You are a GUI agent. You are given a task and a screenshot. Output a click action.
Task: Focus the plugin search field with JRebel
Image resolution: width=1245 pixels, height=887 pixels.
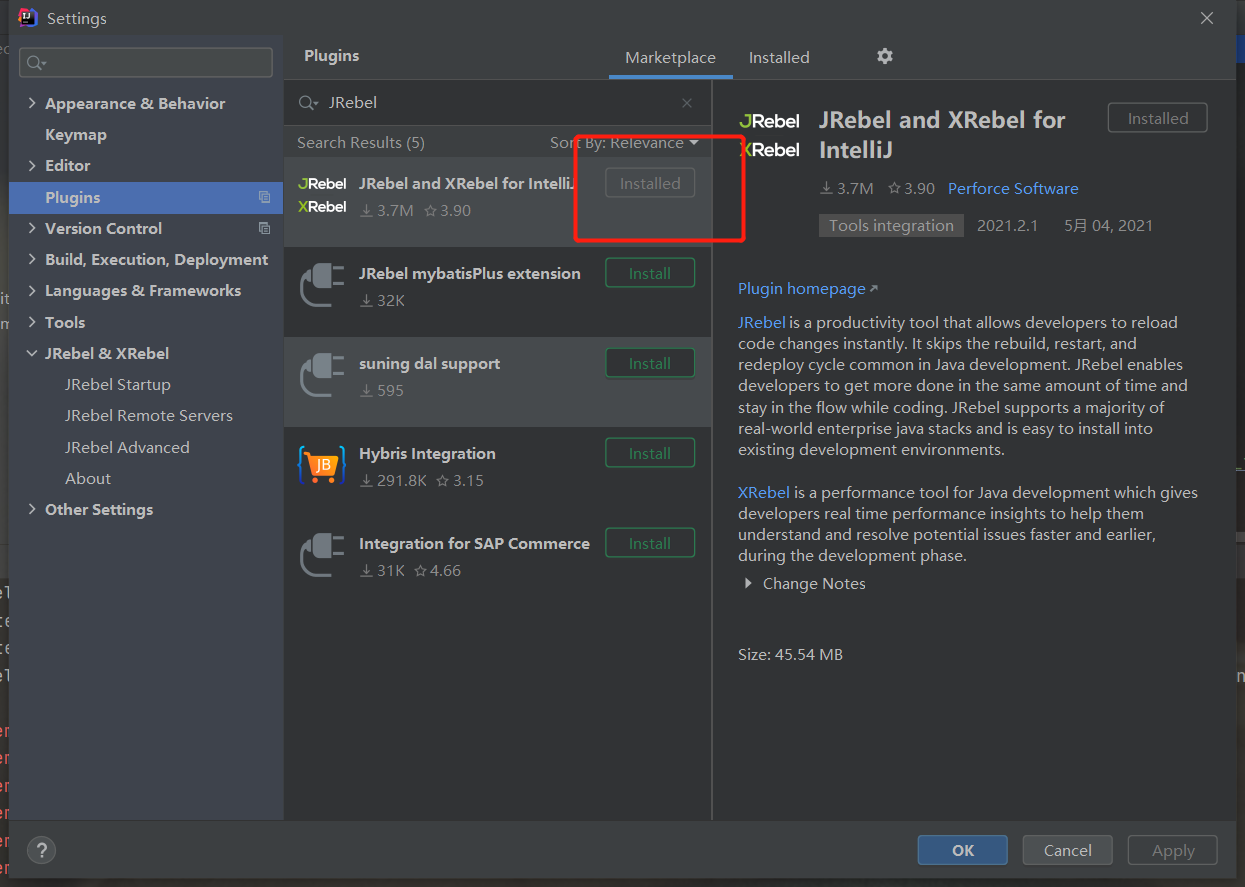tap(497, 103)
